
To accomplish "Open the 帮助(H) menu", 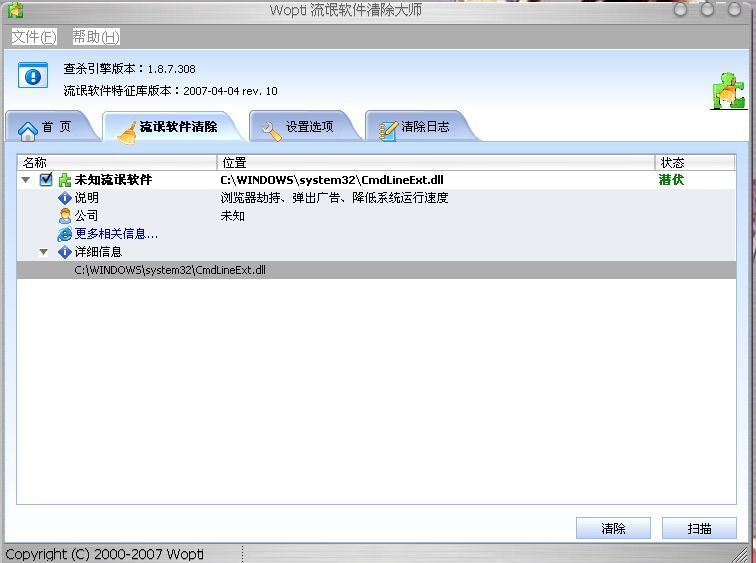I will pyautogui.click(x=96, y=37).
